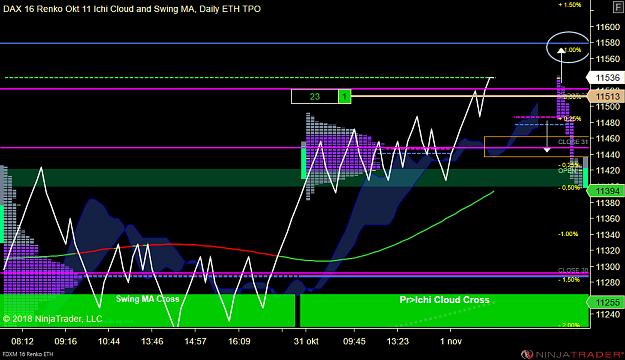The width and height of the screenshot is (625, 360).
Task: Click the OPEN level label near 11420
Action: (568, 171)
